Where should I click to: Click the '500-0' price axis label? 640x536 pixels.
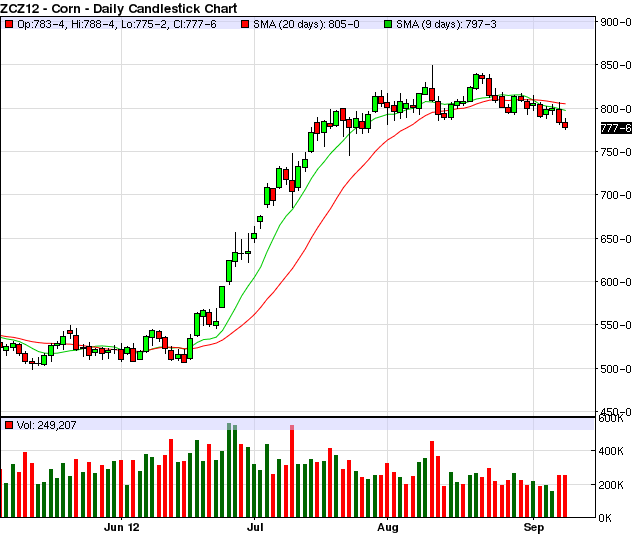616,369
